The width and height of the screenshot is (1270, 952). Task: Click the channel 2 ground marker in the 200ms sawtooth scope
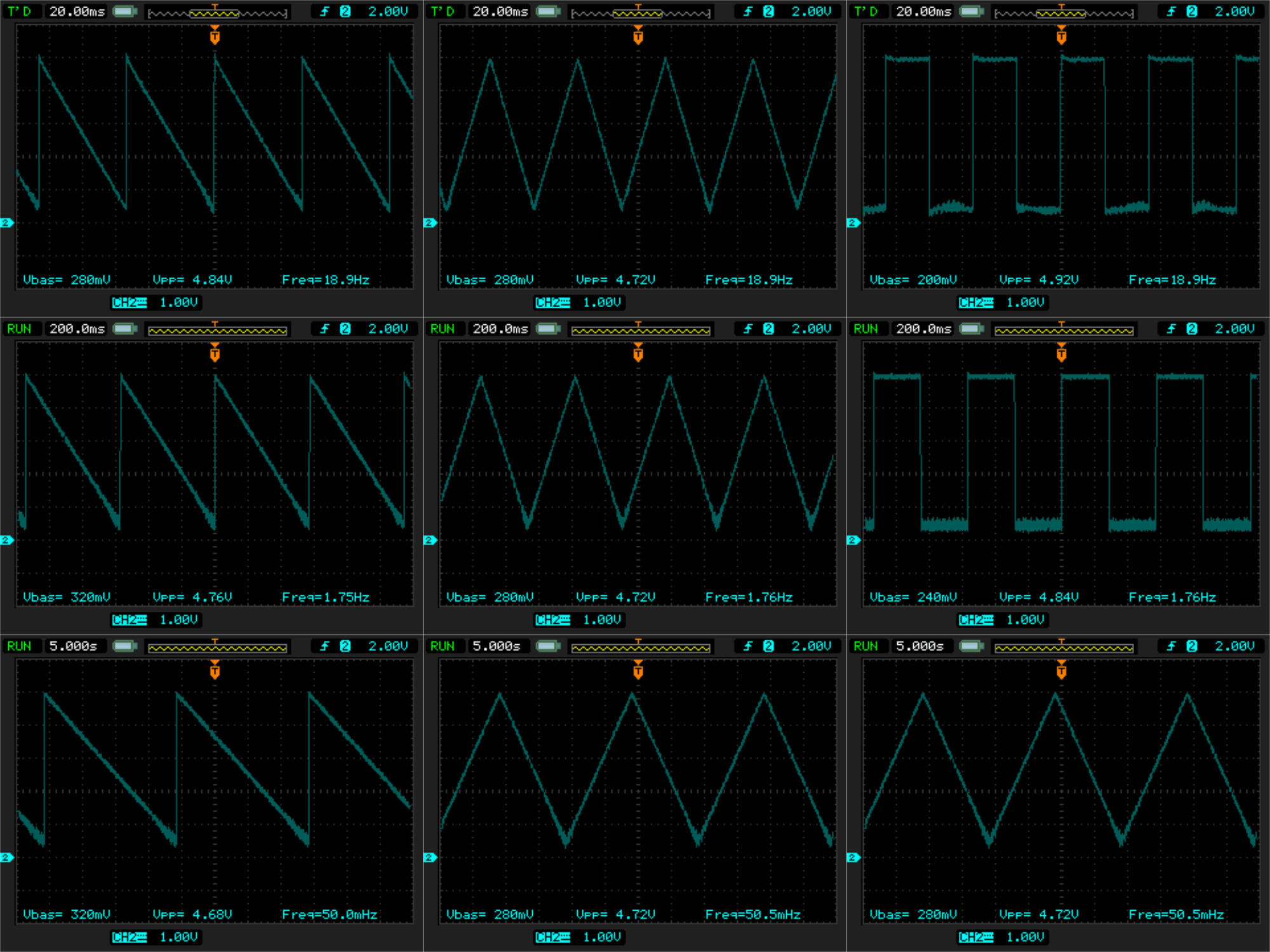point(7,540)
